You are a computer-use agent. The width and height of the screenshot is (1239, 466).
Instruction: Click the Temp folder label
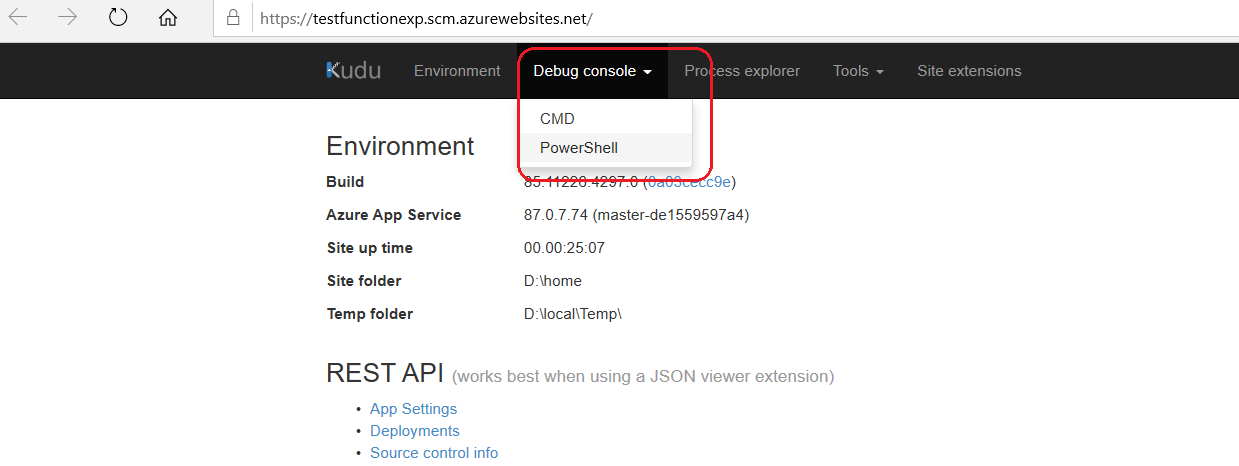(x=369, y=314)
